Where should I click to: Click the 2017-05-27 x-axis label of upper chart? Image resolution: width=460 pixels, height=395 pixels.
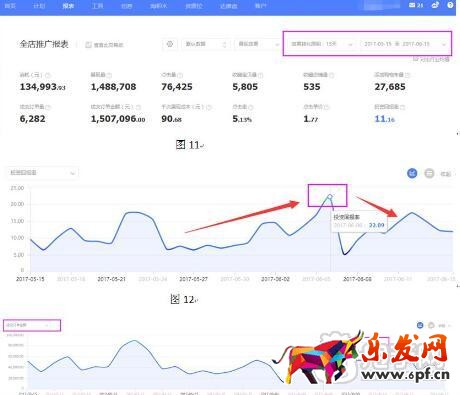point(193,279)
